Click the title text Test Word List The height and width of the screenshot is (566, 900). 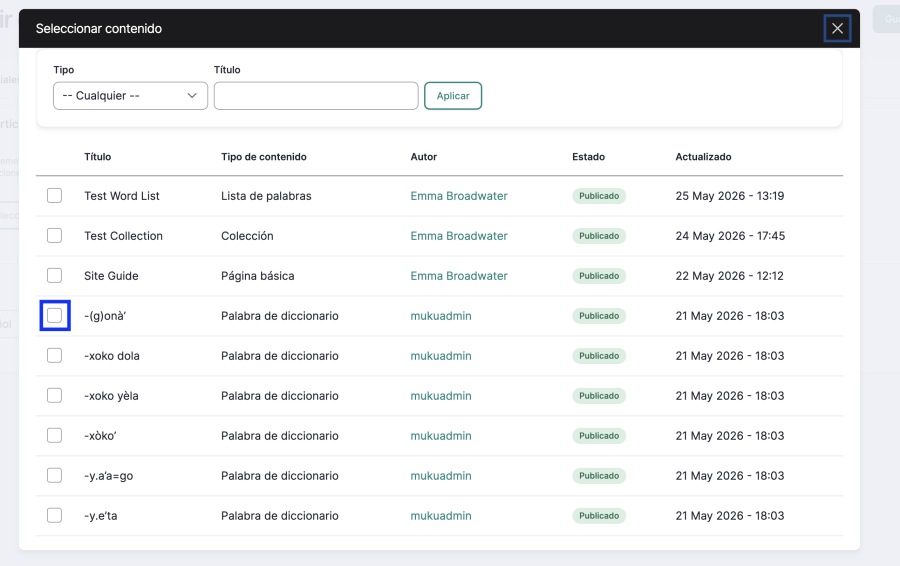[x=122, y=196]
